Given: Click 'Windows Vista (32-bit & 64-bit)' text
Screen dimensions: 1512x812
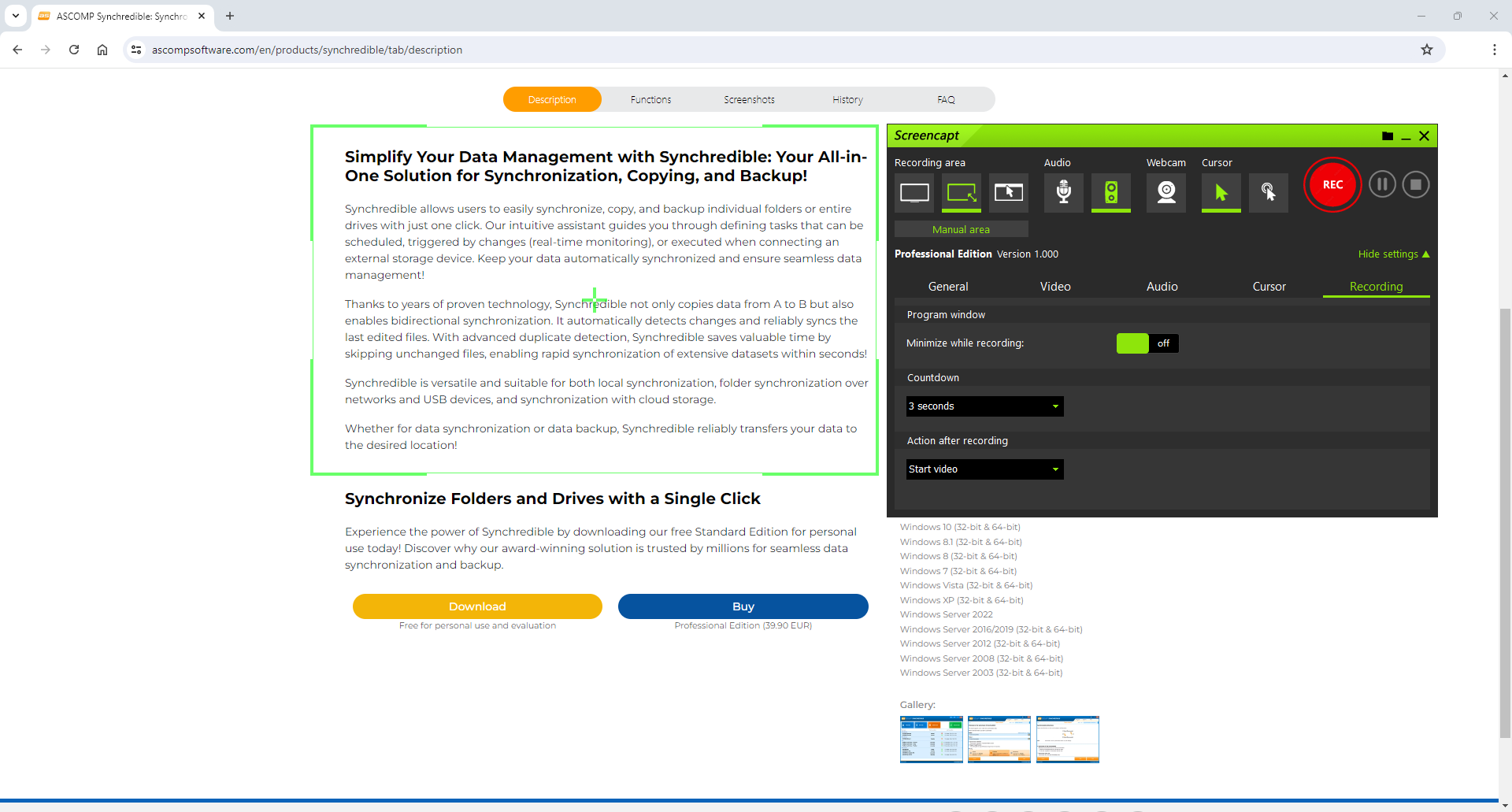Looking at the screenshot, I should (x=966, y=585).
